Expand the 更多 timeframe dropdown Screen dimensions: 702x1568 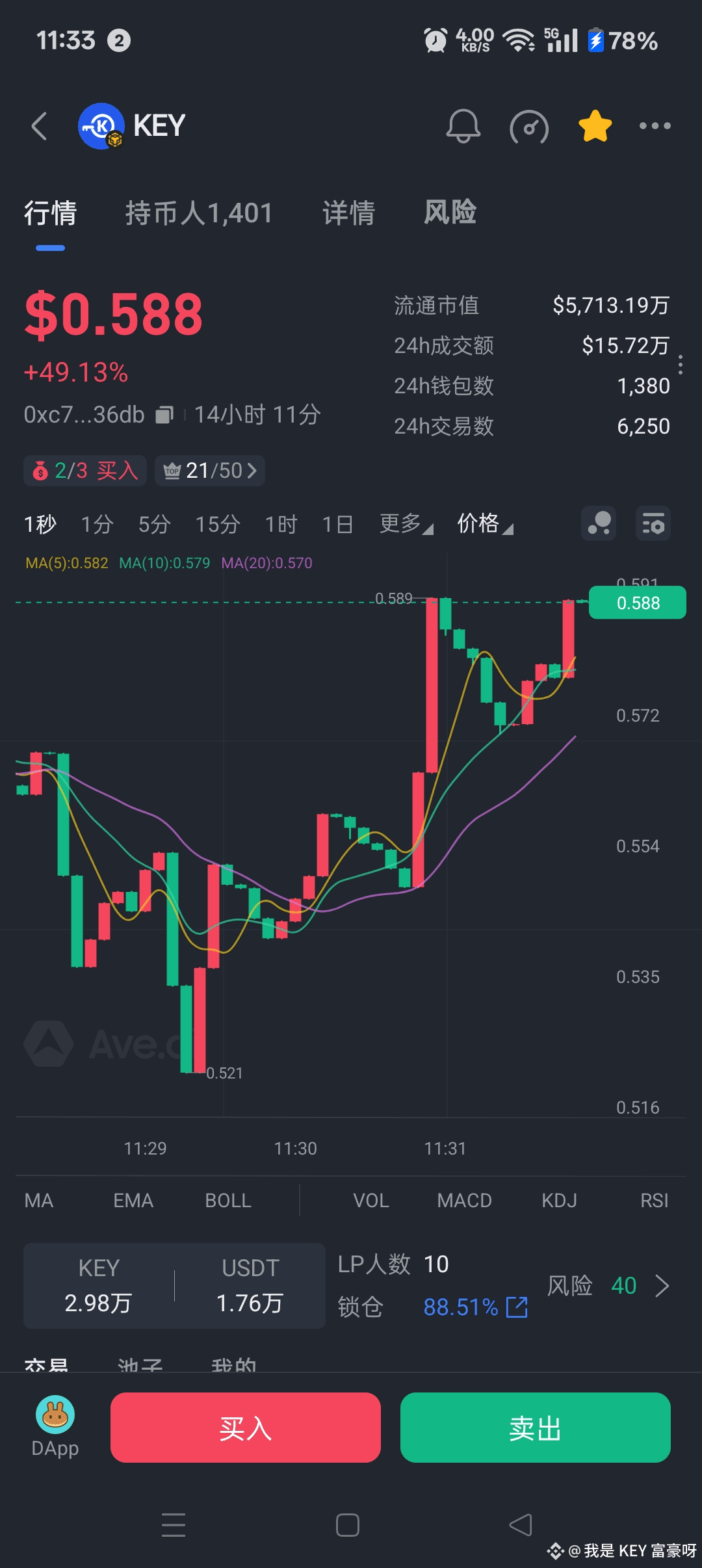coord(406,523)
